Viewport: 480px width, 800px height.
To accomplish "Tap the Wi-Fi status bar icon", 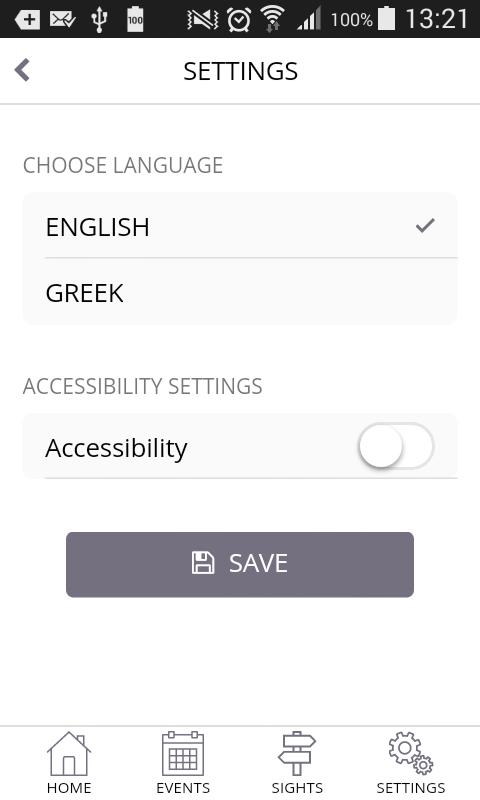I will (x=272, y=19).
